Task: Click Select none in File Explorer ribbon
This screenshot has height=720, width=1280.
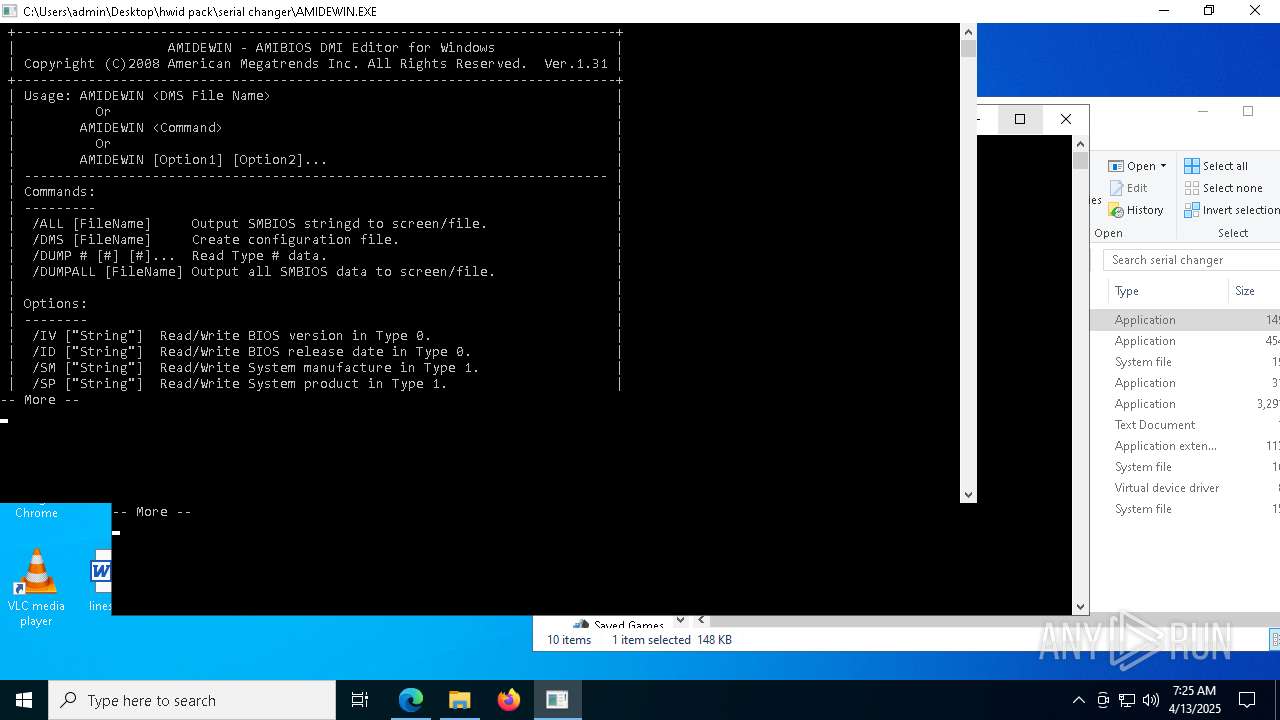Action: (1224, 188)
